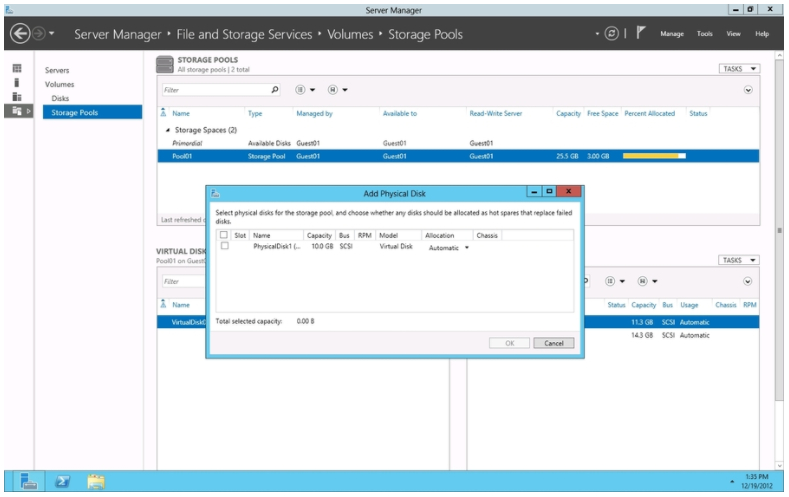Open the Physical Disks TASKS dropdown

[x=739, y=260]
